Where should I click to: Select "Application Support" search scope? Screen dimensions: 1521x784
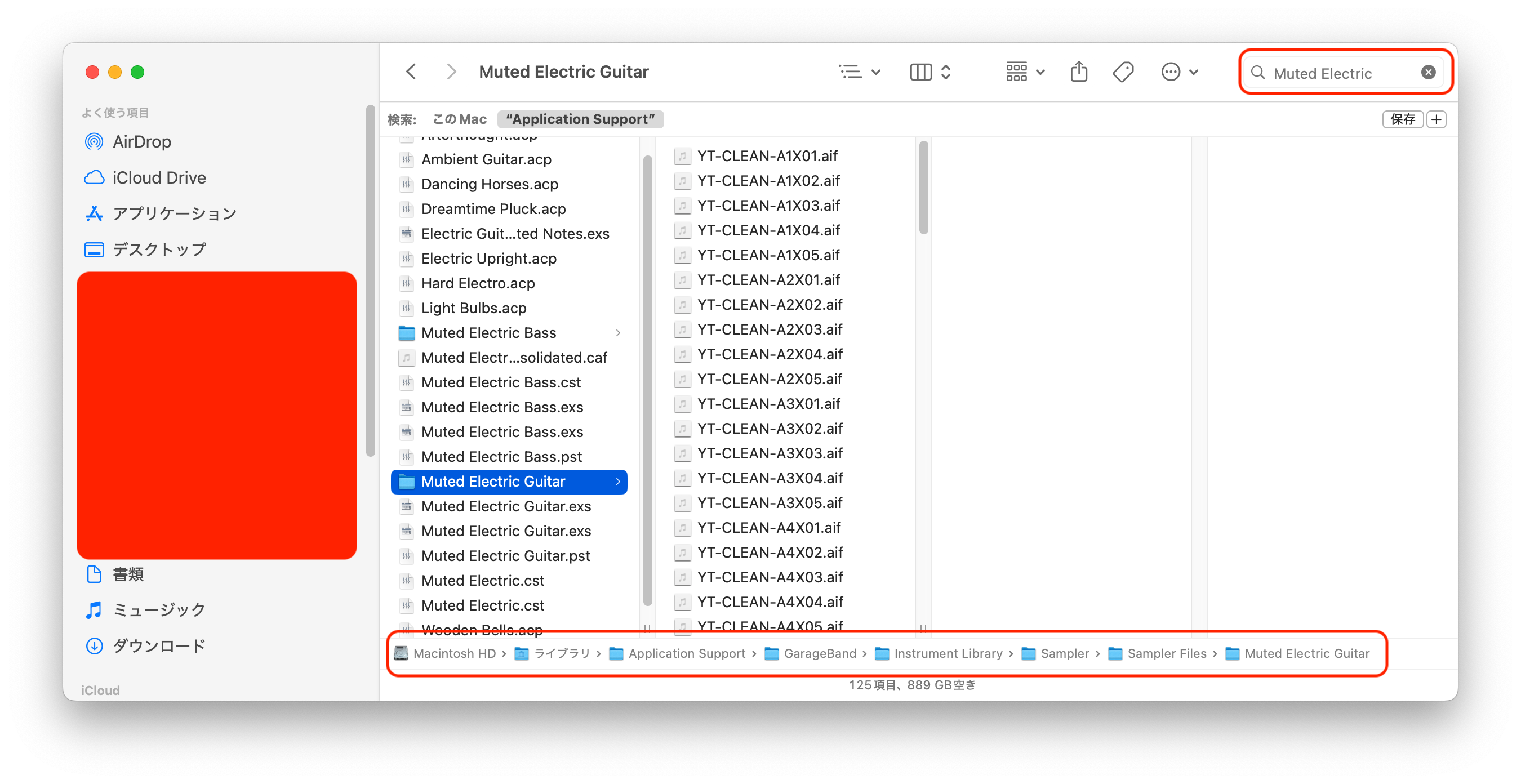[x=580, y=119]
